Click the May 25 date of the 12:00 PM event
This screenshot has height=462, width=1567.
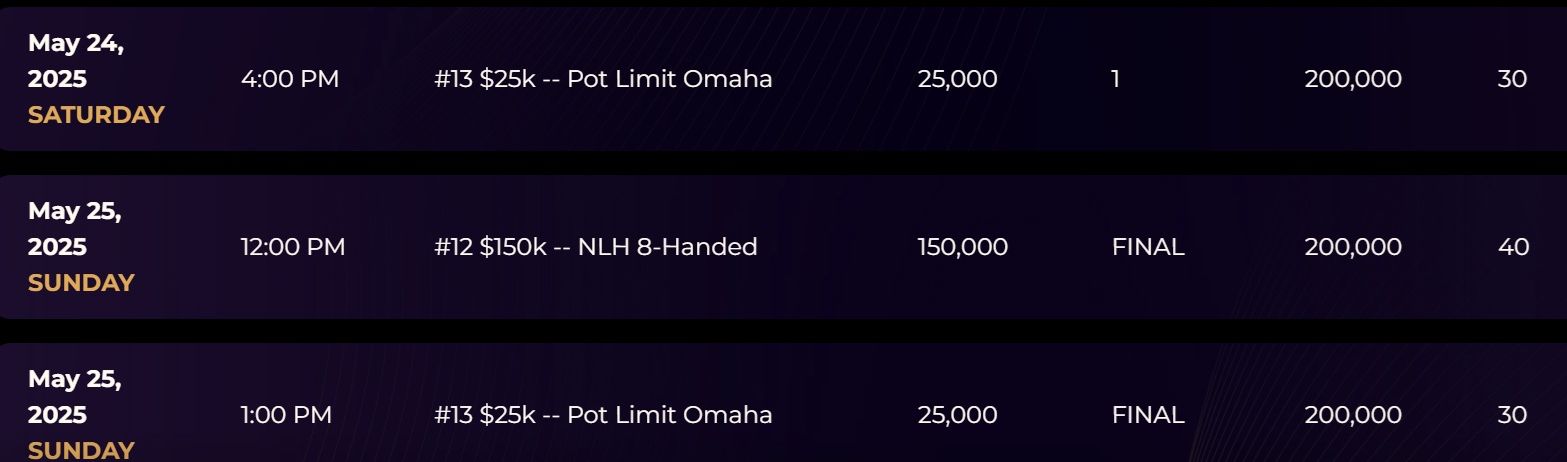coord(75,229)
